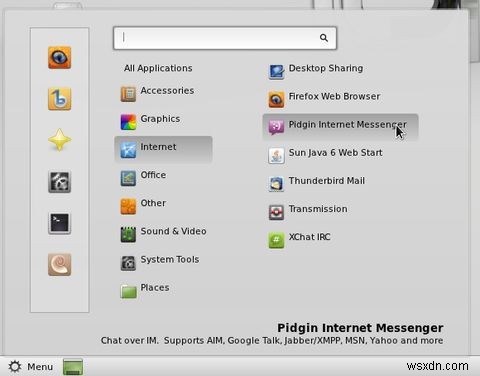
Task: Launch Transmission by its label
Action: (318, 209)
